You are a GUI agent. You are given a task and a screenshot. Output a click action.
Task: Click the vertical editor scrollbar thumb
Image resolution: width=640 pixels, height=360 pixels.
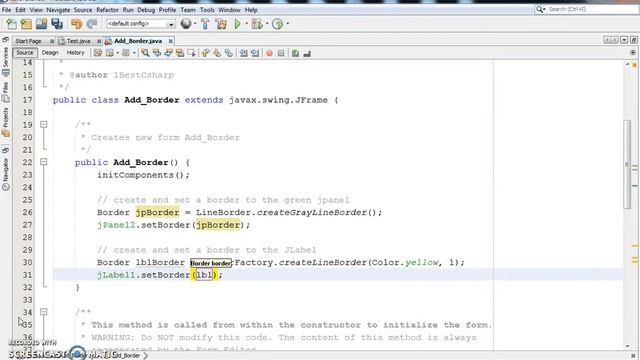click(x=627, y=164)
